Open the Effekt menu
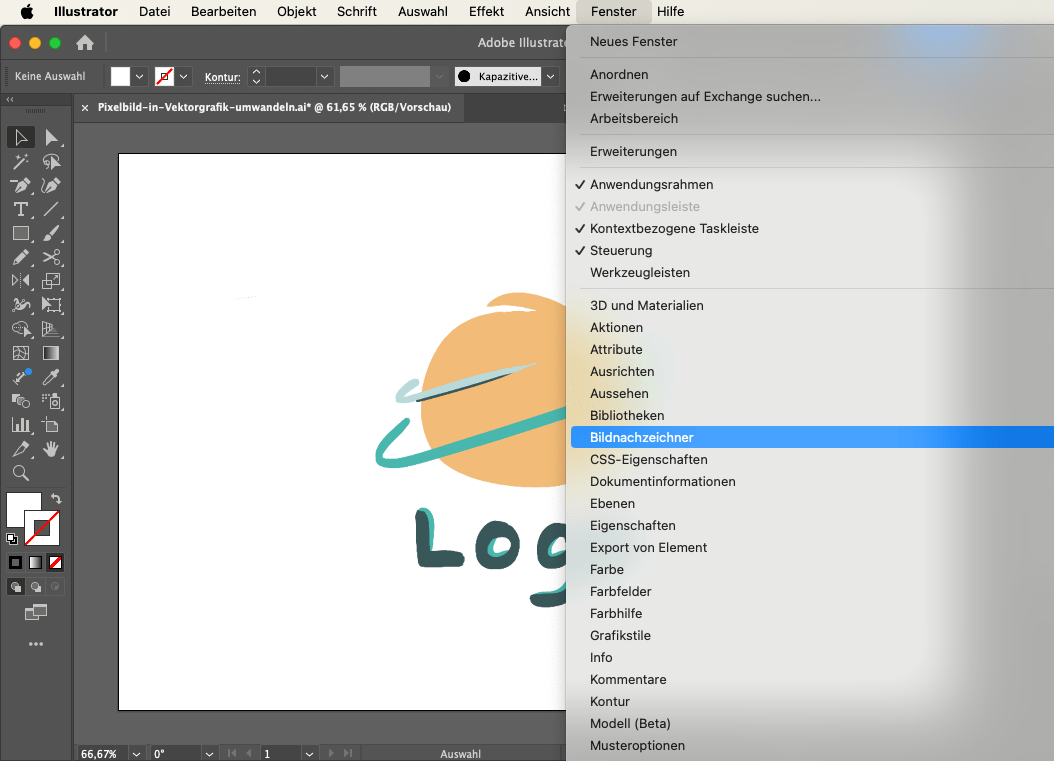This screenshot has width=1054, height=761. (486, 12)
